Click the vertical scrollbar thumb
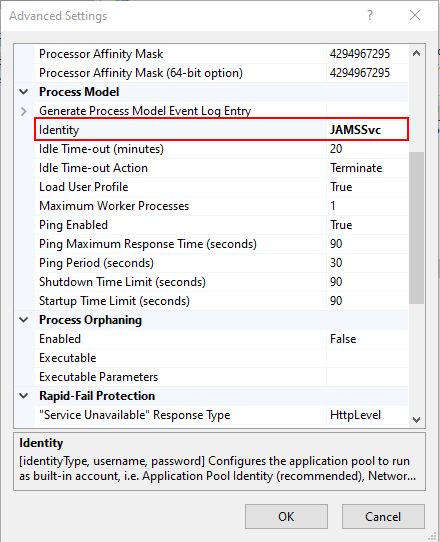Viewport: 440px width, 542px height. click(416, 228)
